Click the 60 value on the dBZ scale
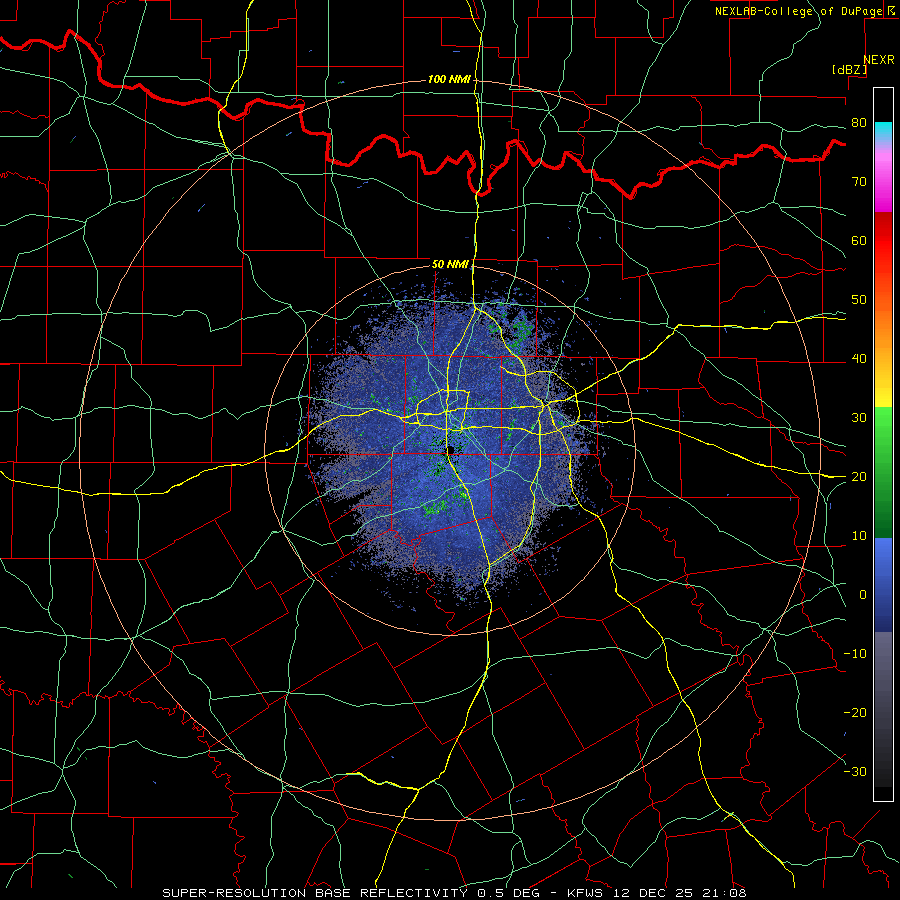The height and width of the screenshot is (900, 900). point(859,240)
